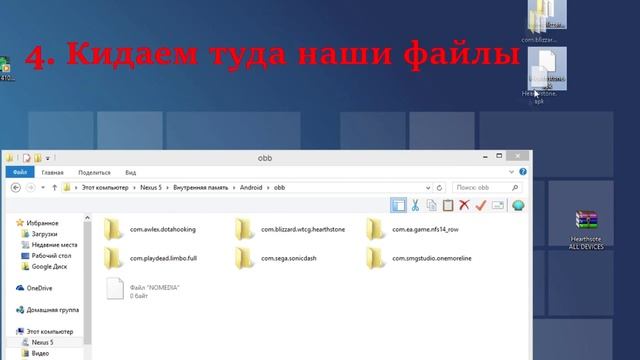Select Загрузки in navigation pane

point(40,234)
